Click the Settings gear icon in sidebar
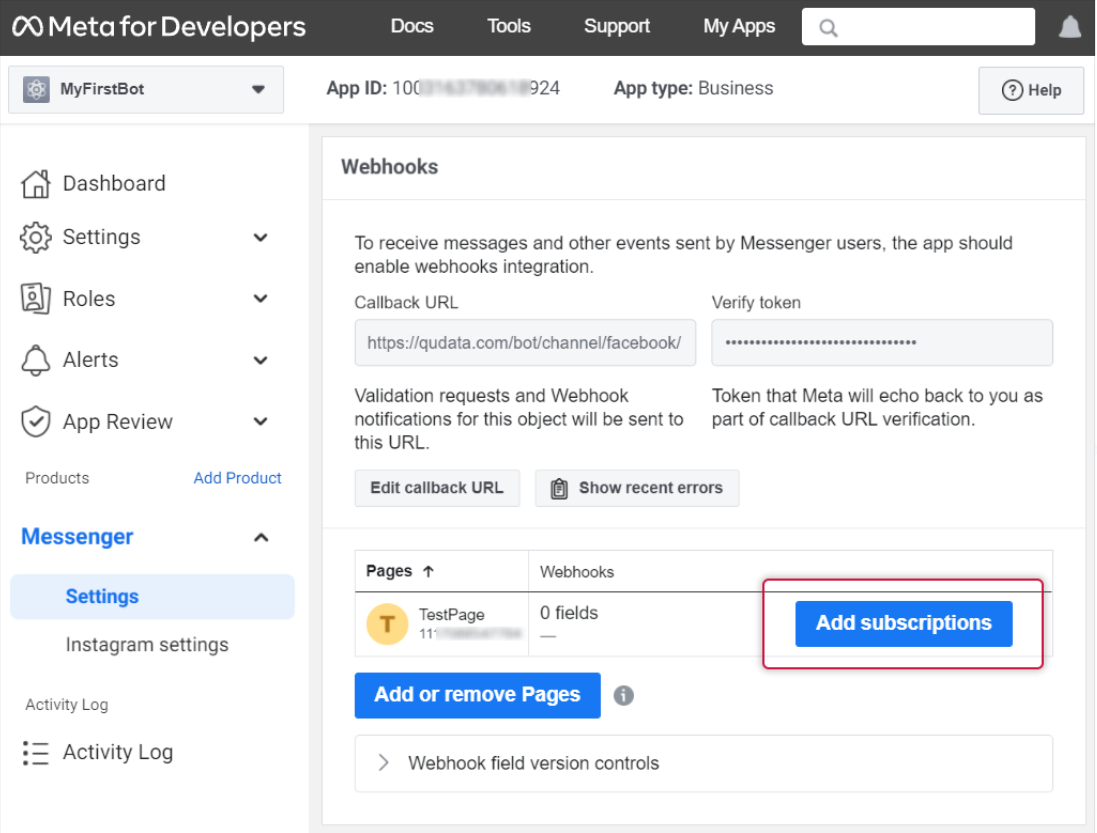The image size is (1097, 833). [x=35, y=238]
